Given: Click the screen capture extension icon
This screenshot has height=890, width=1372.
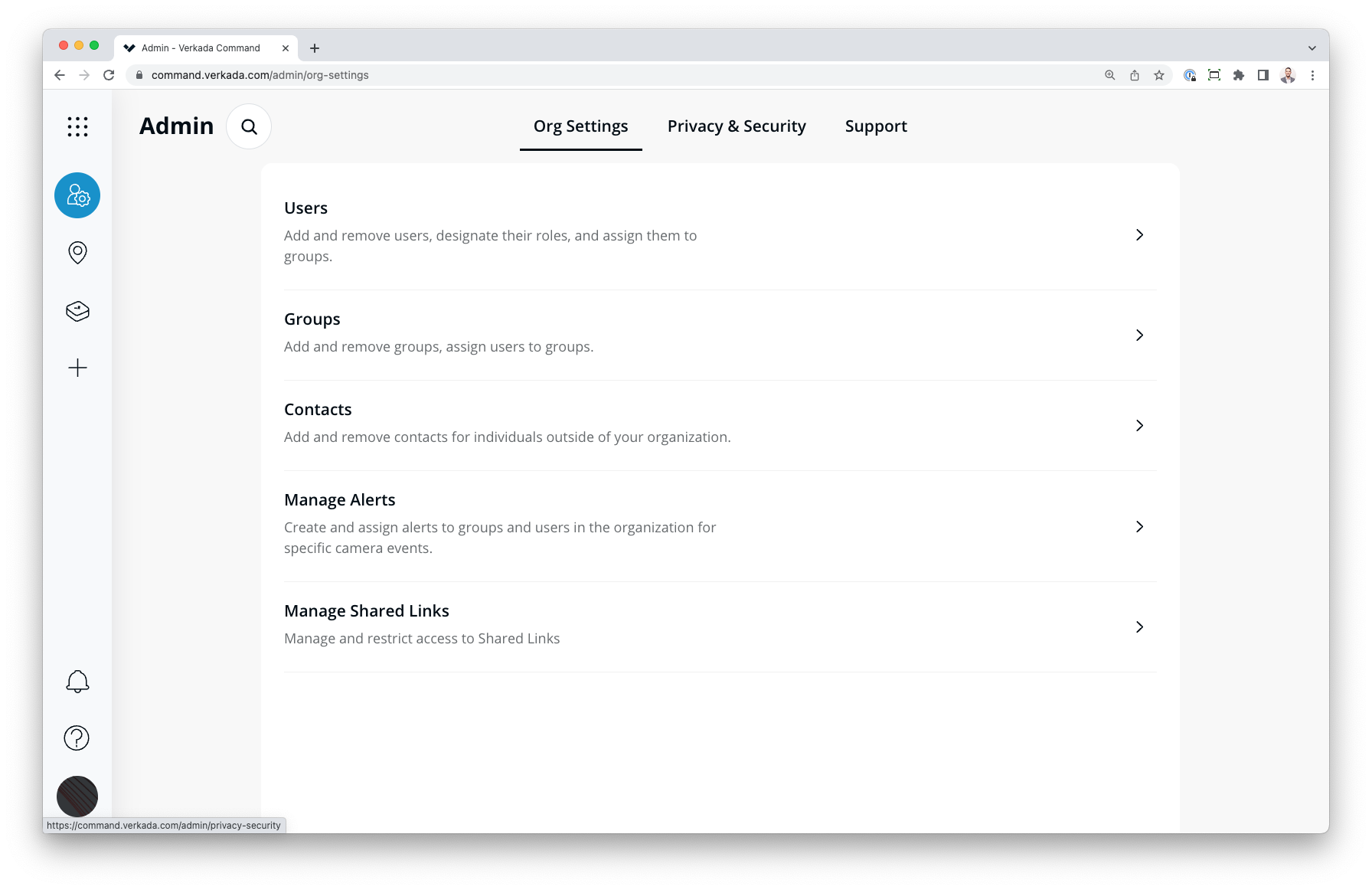Looking at the screenshot, I should click(x=1214, y=75).
